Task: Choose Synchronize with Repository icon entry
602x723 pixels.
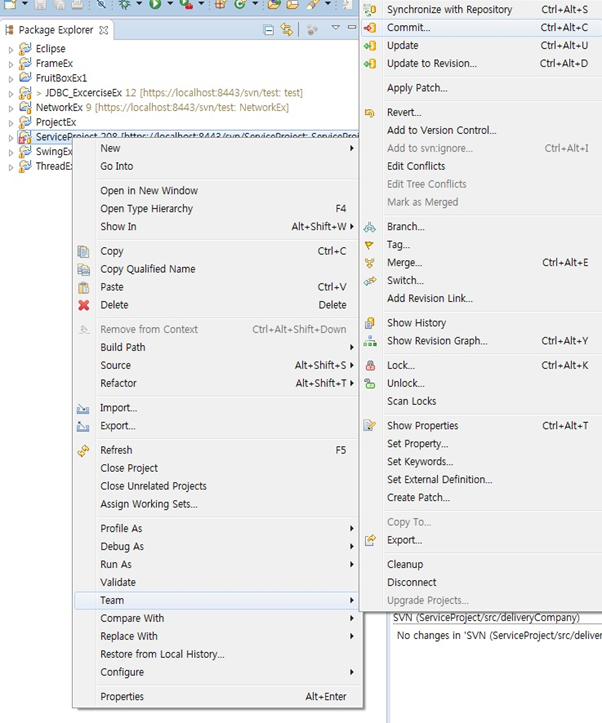Action: click(370, 9)
